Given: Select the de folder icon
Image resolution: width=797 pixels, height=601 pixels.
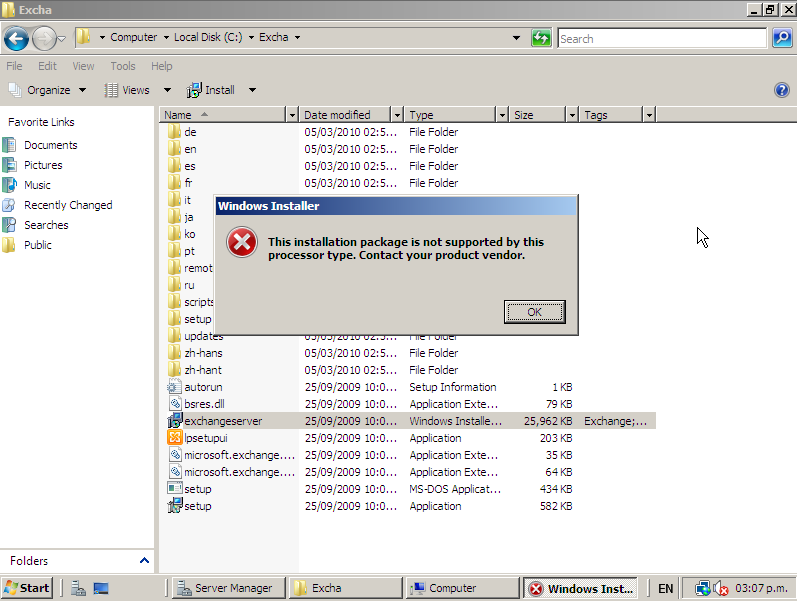Looking at the screenshot, I should (174, 132).
